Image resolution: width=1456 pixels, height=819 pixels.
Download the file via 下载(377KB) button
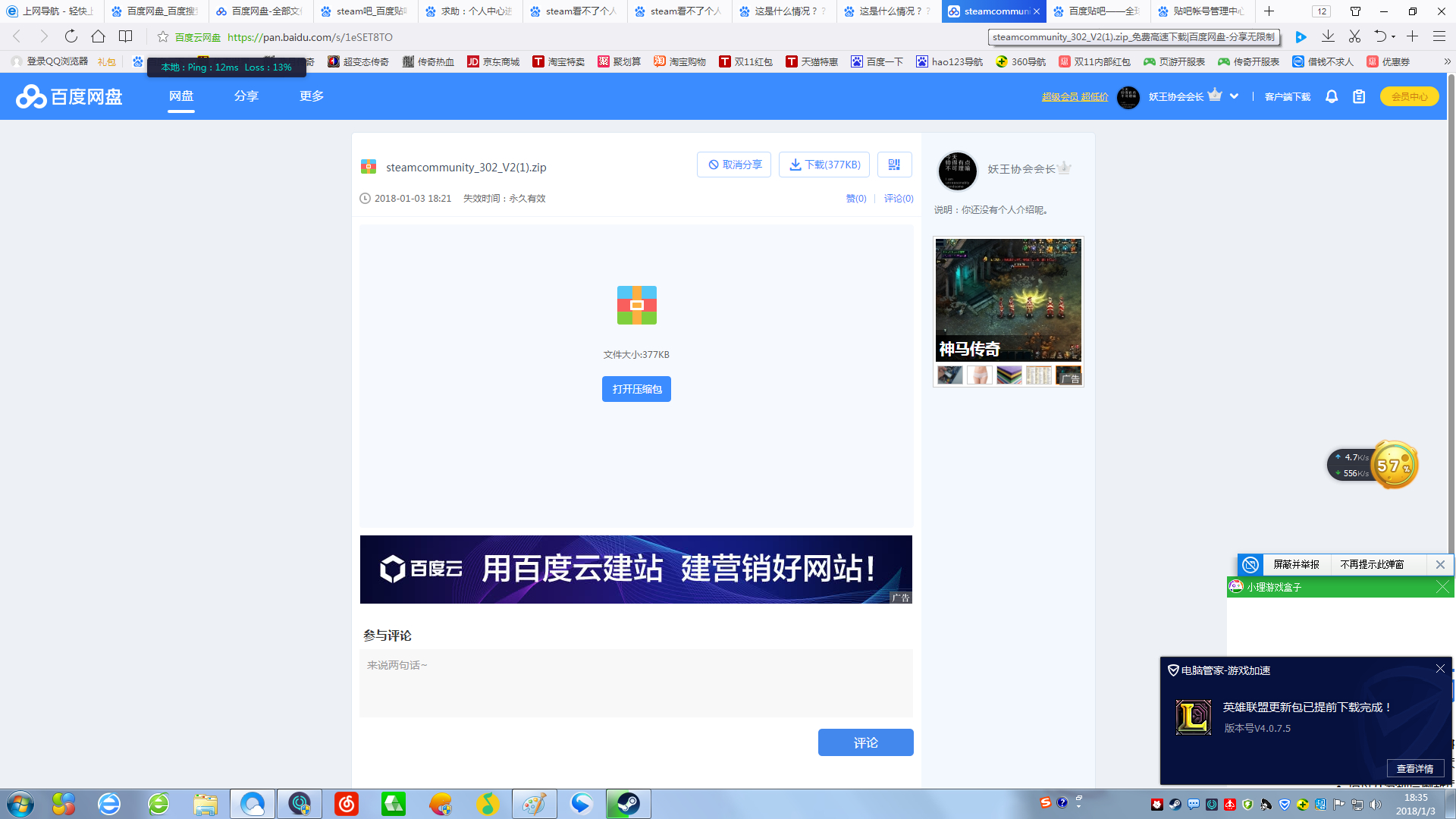824,165
